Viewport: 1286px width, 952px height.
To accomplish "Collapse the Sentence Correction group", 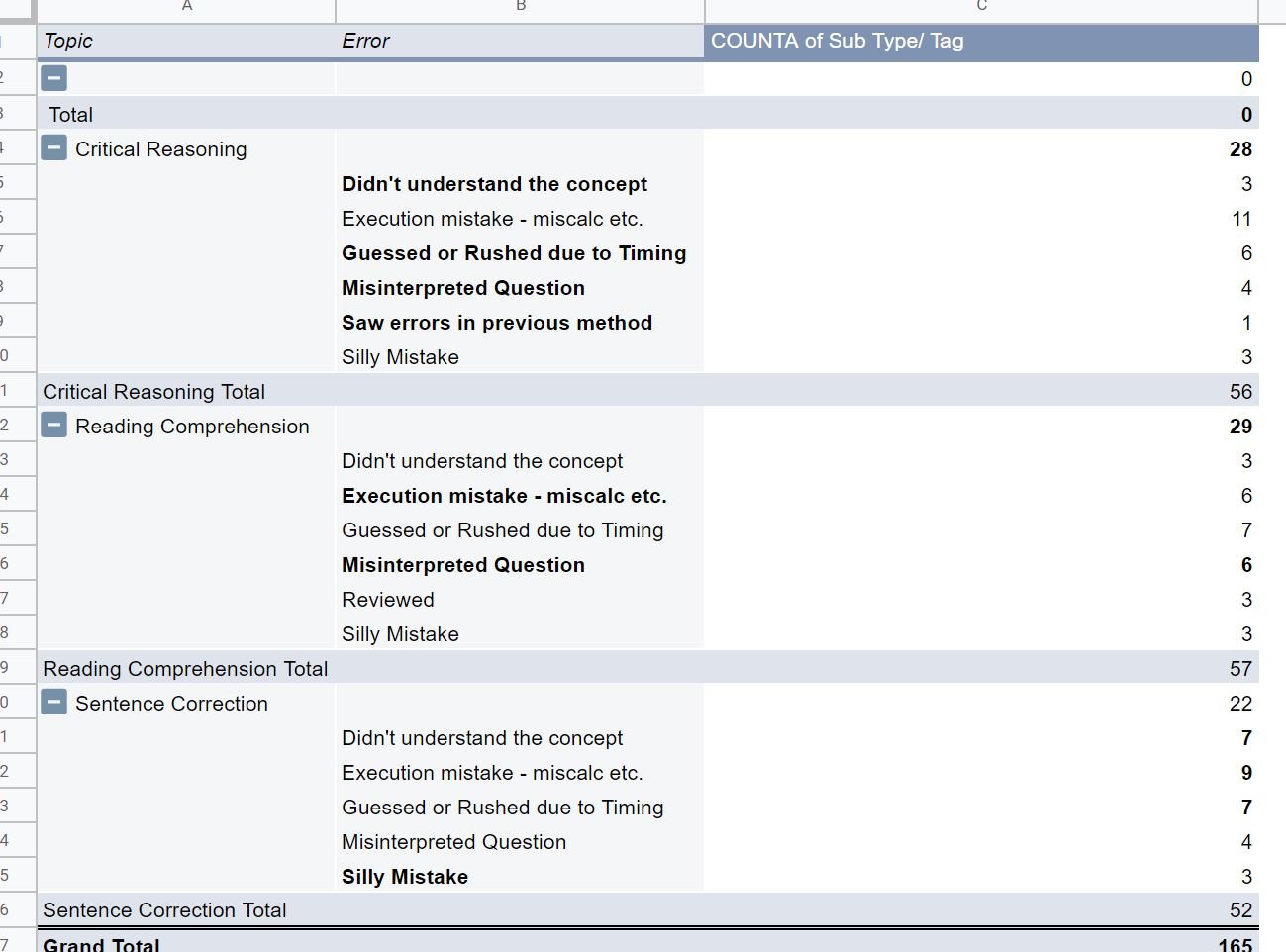I will [x=54, y=704].
